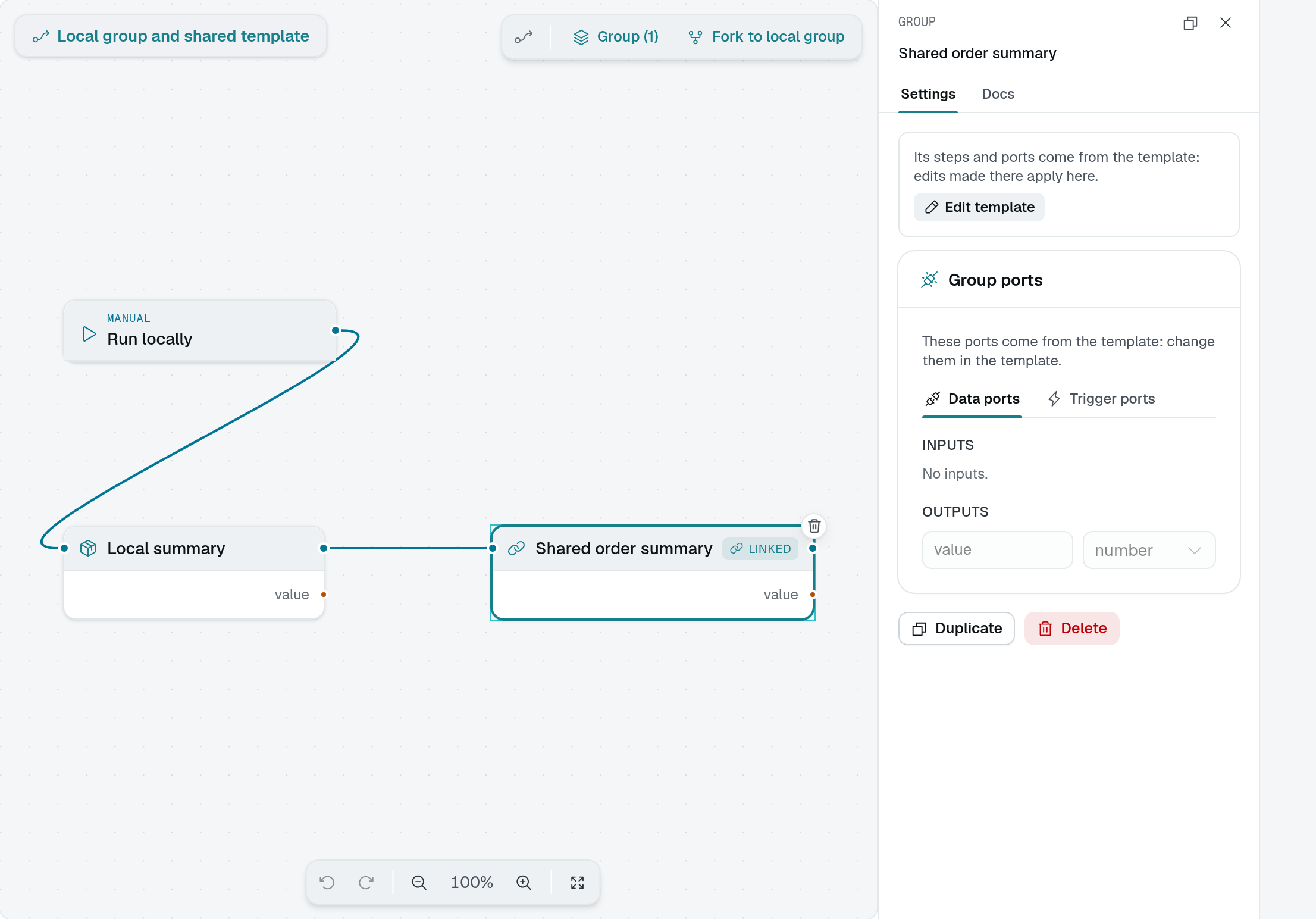This screenshot has width=1316, height=919.
Task: Switch to the Docs tab
Action: pyautogui.click(x=998, y=94)
